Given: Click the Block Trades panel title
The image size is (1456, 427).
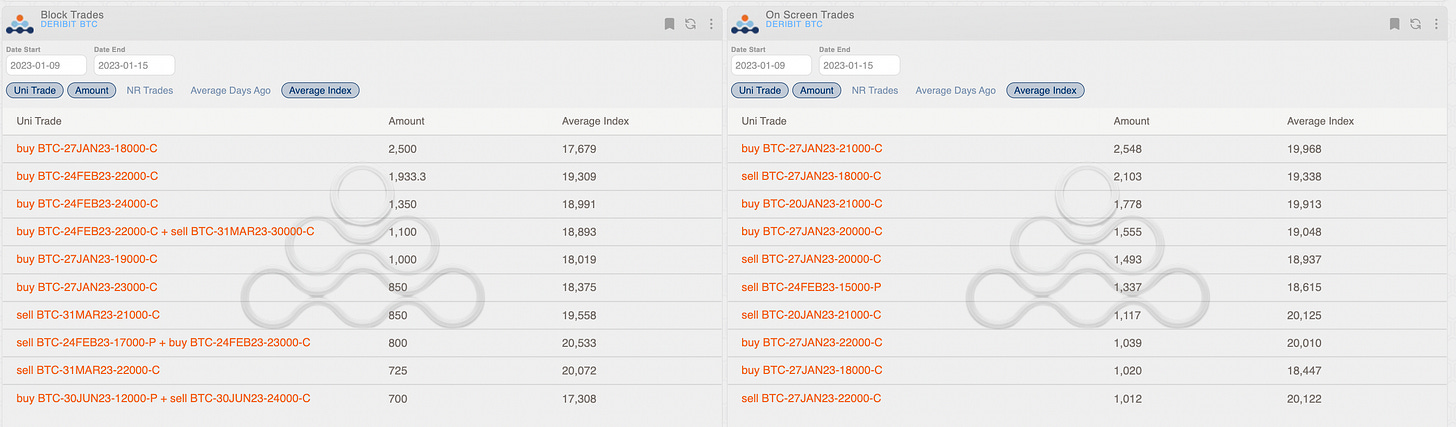Looking at the screenshot, I should 72,15.
